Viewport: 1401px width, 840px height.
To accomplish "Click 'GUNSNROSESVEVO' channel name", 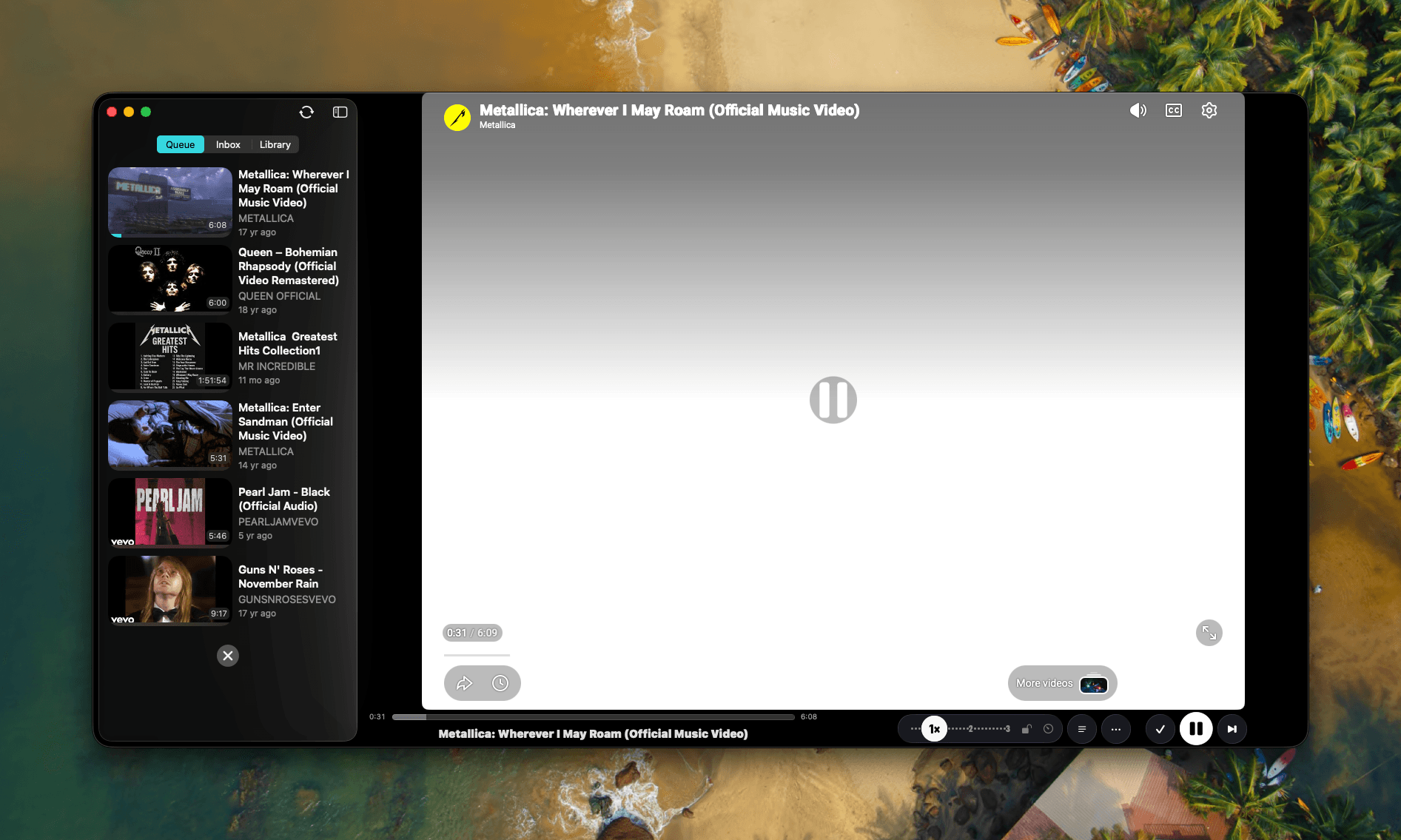I will click(x=287, y=599).
